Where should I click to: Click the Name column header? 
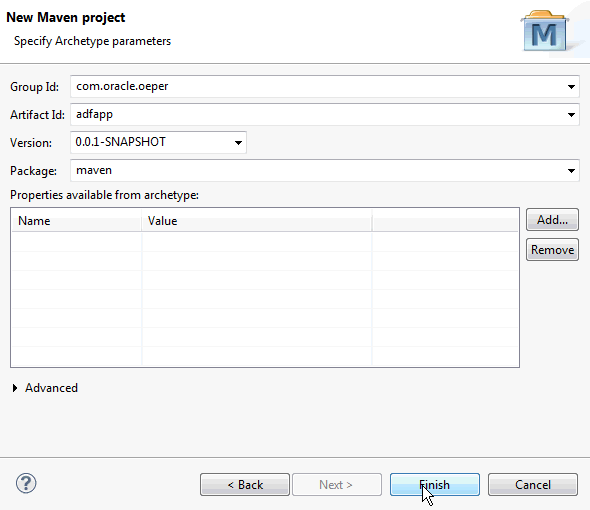(77, 221)
